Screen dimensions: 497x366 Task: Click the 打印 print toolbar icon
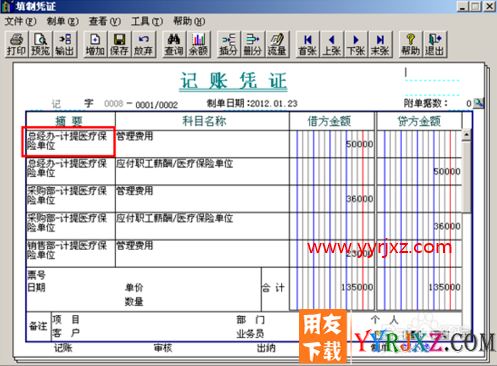click(x=17, y=44)
